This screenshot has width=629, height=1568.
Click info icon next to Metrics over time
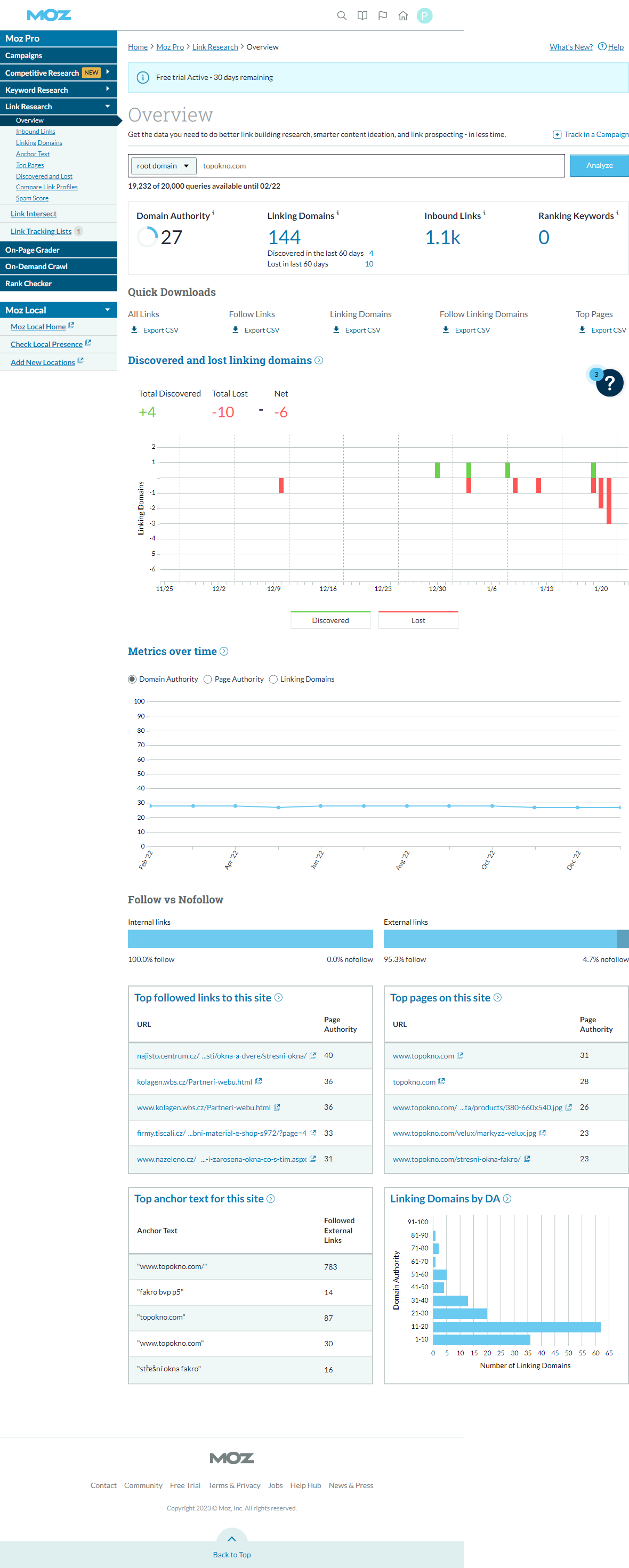[x=224, y=651]
